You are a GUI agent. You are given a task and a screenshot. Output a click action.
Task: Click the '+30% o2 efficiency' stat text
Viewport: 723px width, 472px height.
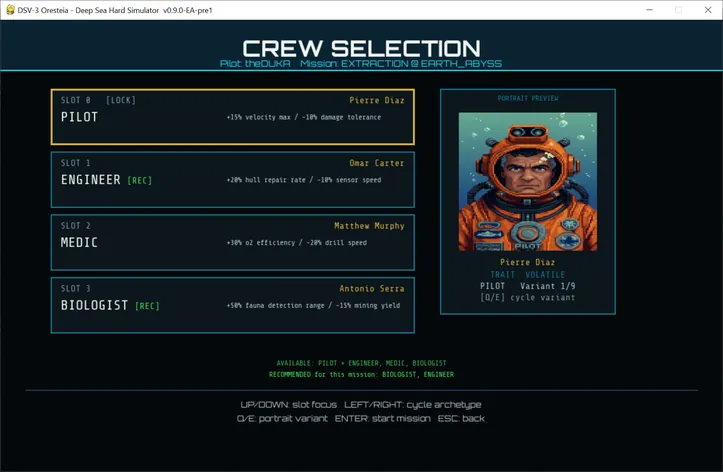pyautogui.click(x=261, y=242)
